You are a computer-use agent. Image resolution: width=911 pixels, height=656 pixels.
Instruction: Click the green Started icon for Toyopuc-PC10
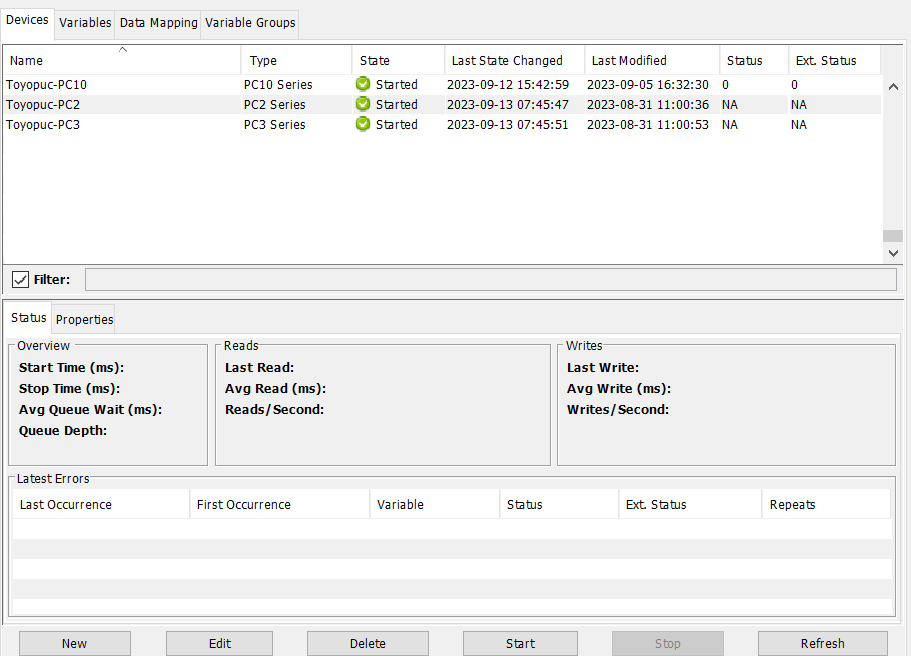[362, 84]
